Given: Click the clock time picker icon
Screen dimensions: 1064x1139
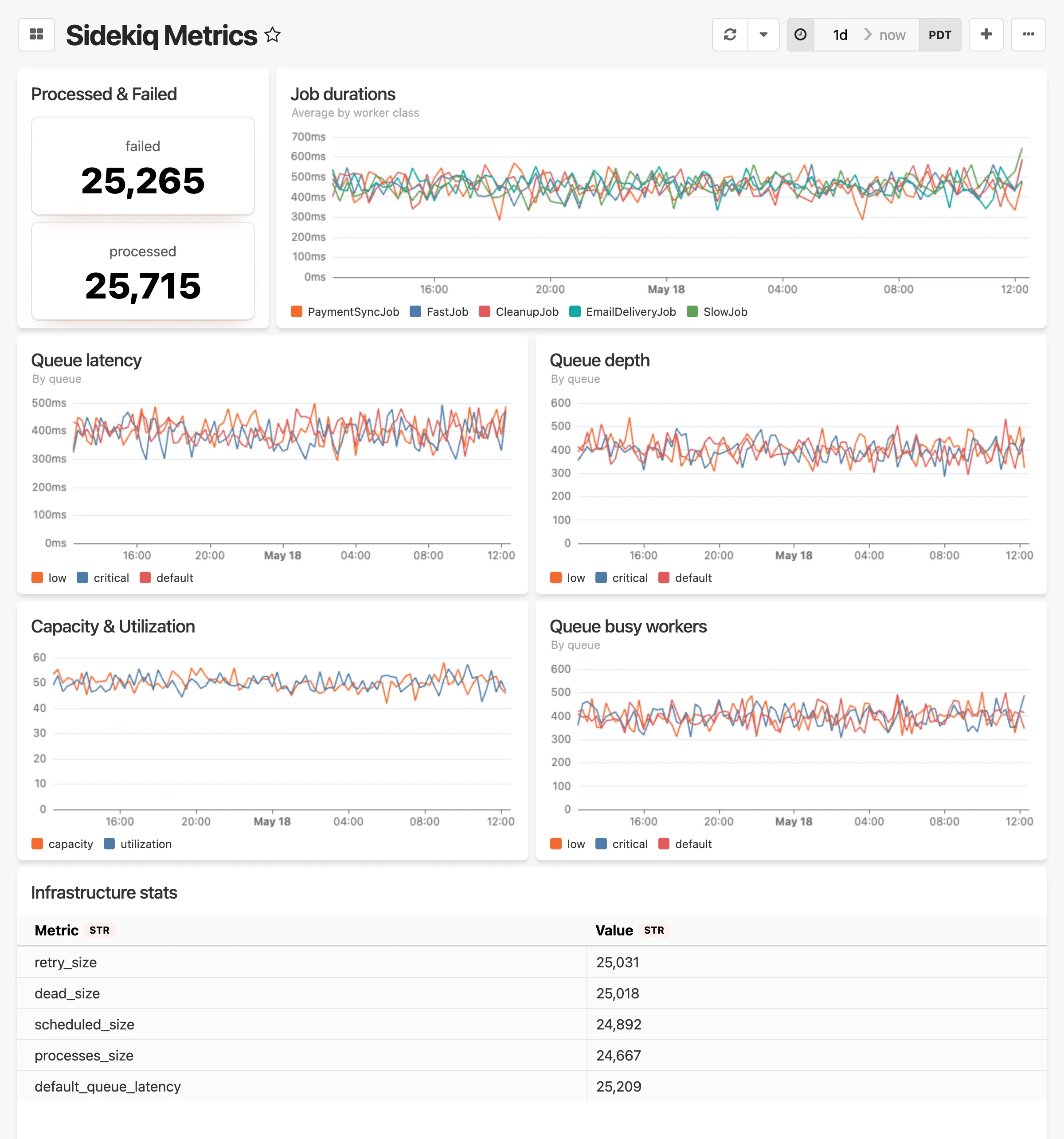Looking at the screenshot, I should [801, 35].
